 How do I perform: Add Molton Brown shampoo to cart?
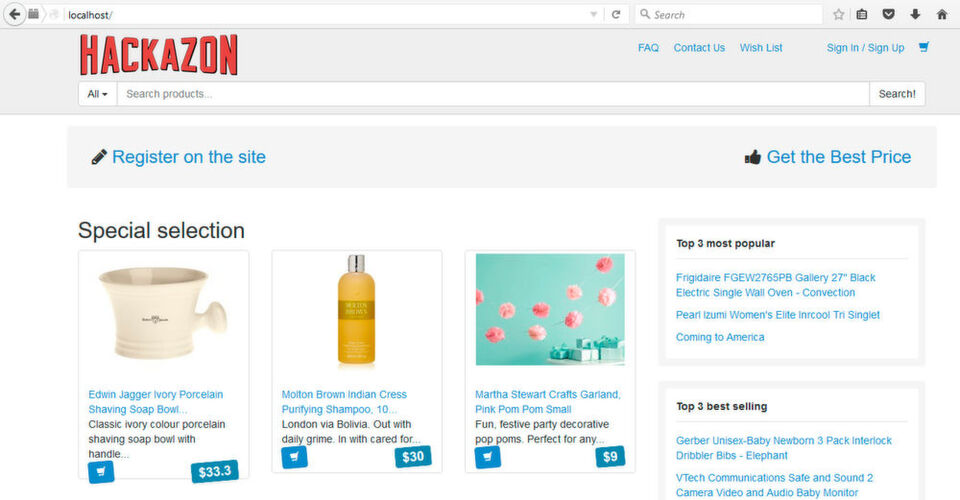tap(294, 457)
